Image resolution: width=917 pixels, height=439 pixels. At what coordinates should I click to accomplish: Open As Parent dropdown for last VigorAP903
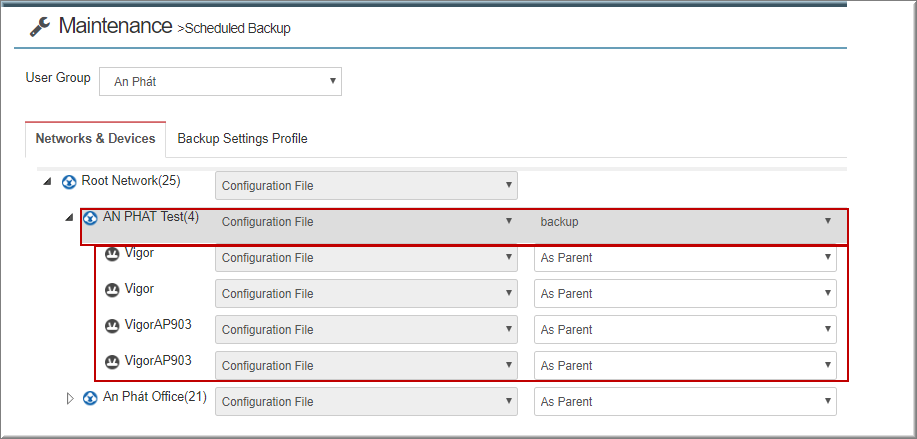pyautogui.click(x=685, y=365)
